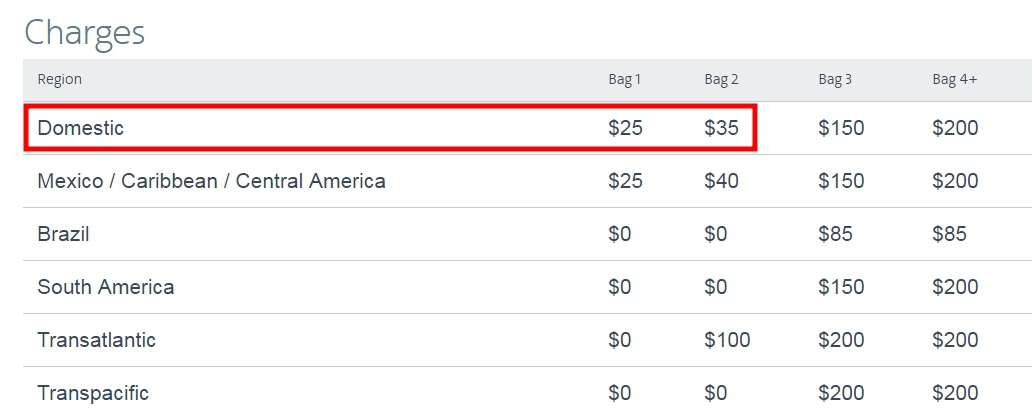Click Transpacific Bag 4+ fee $200
The width and height of the screenshot is (1033, 419).
(x=955, y=393)
